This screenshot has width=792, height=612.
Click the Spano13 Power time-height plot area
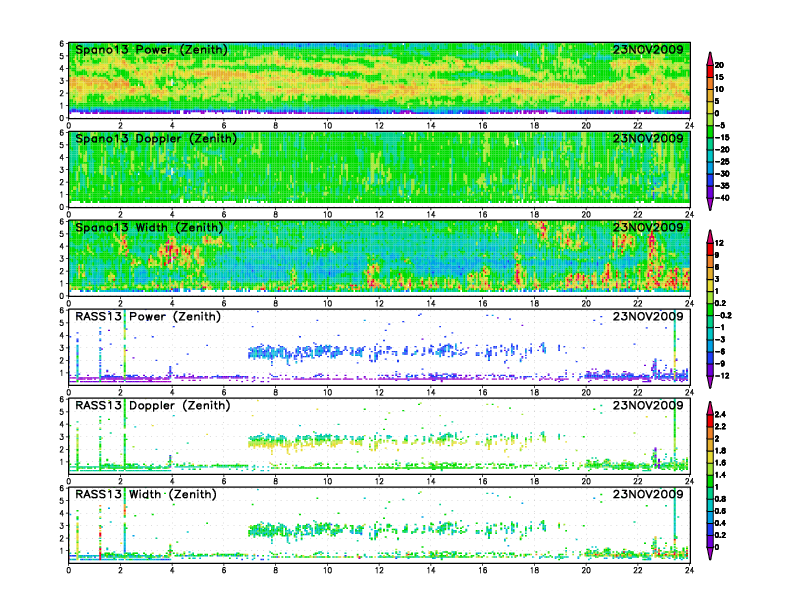pyautogui.click(x=379, y=80)
